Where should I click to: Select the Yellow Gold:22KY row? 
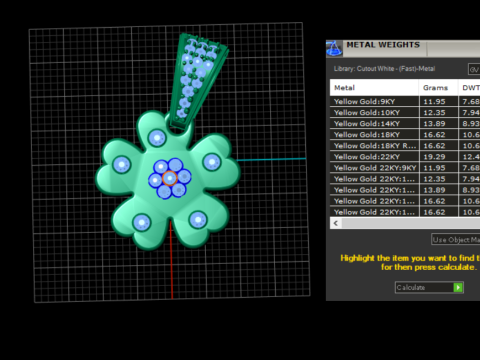[x=405, y=156]
